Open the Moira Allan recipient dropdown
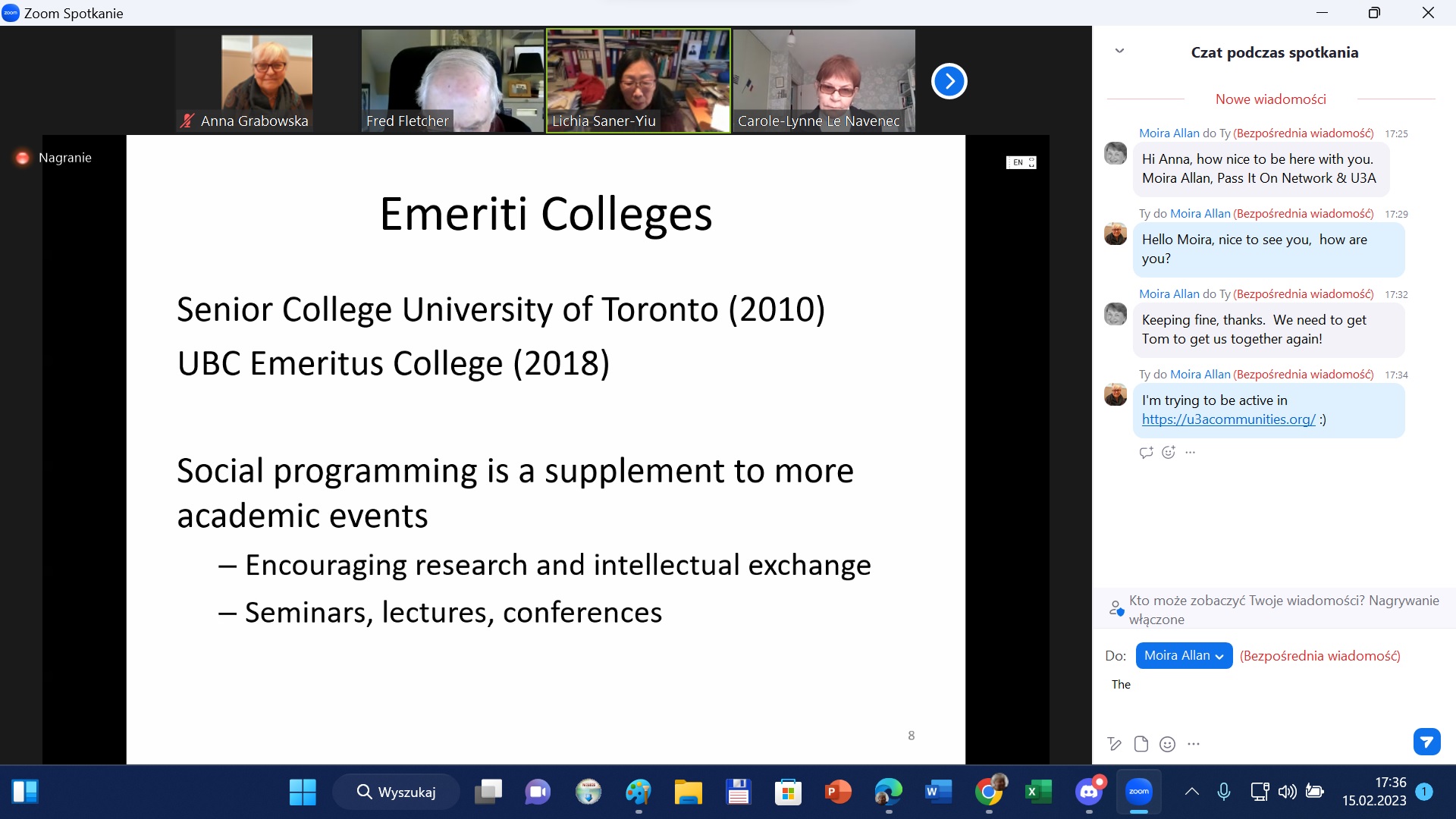The width and height of the screenshot is (1456, 819). point(1184,656)
